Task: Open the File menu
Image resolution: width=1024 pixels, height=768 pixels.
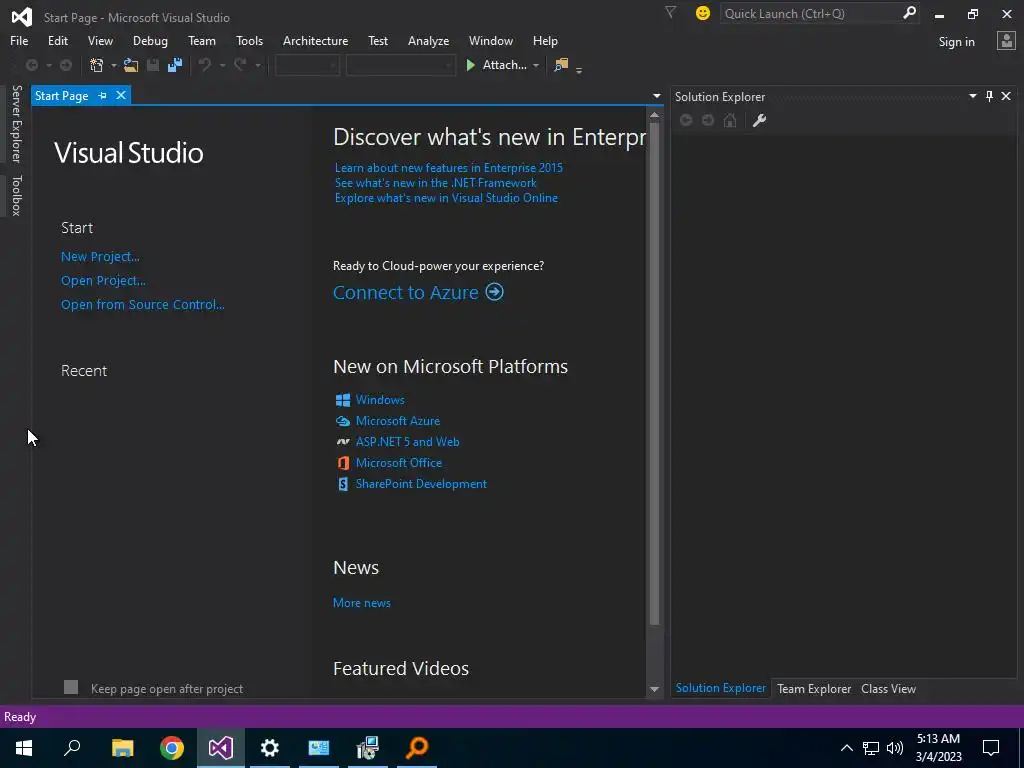Action: click(x=19, y=40)
